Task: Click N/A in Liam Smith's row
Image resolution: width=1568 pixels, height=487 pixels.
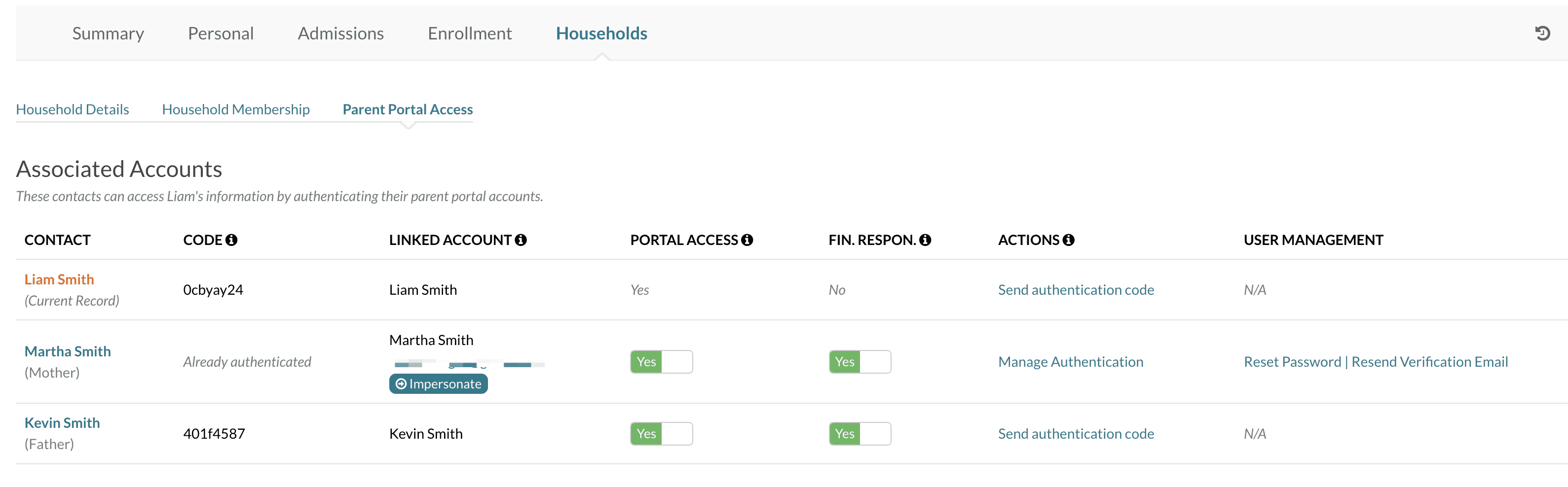Action: (1255, 290)
